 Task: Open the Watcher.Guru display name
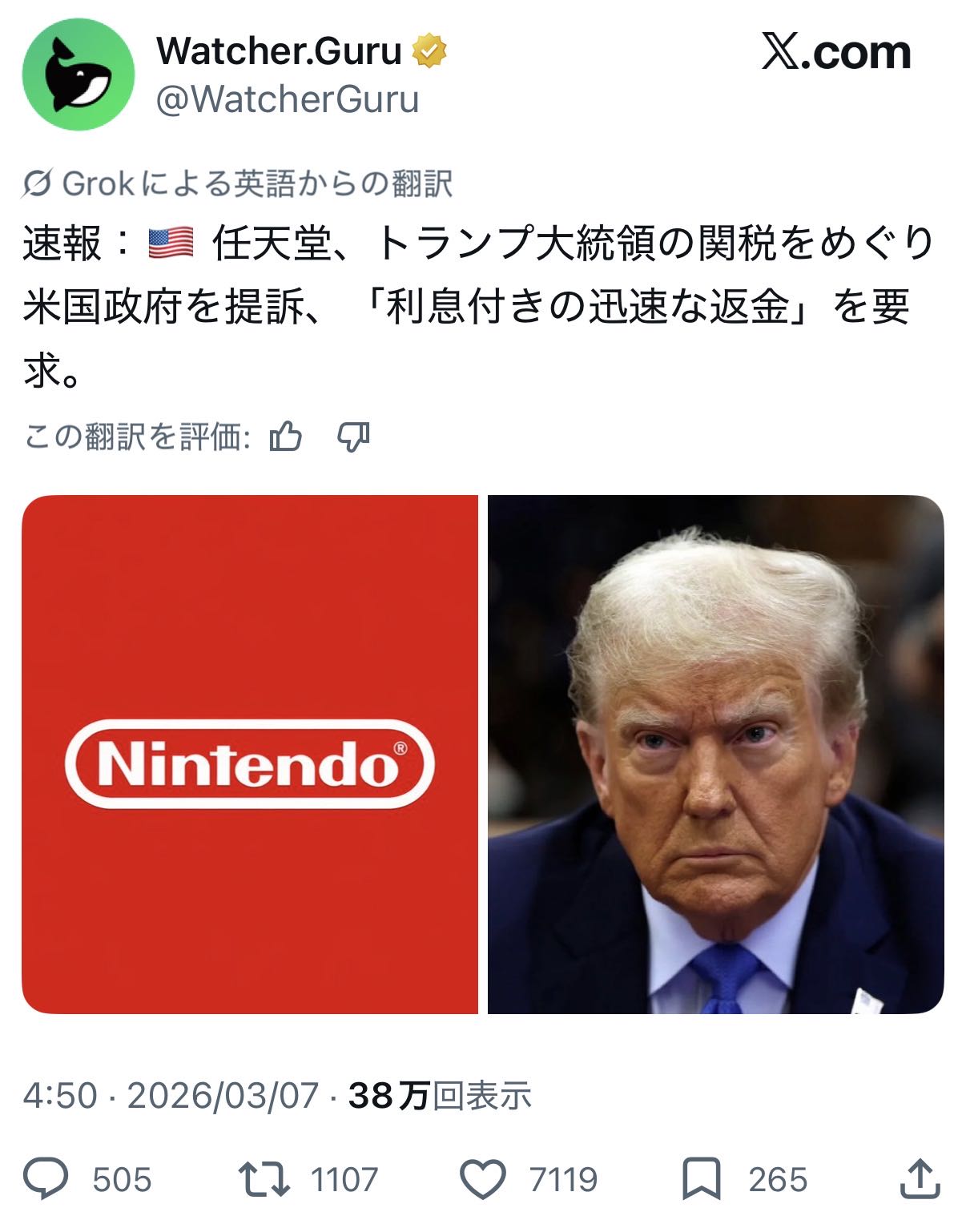pos(280,51)
